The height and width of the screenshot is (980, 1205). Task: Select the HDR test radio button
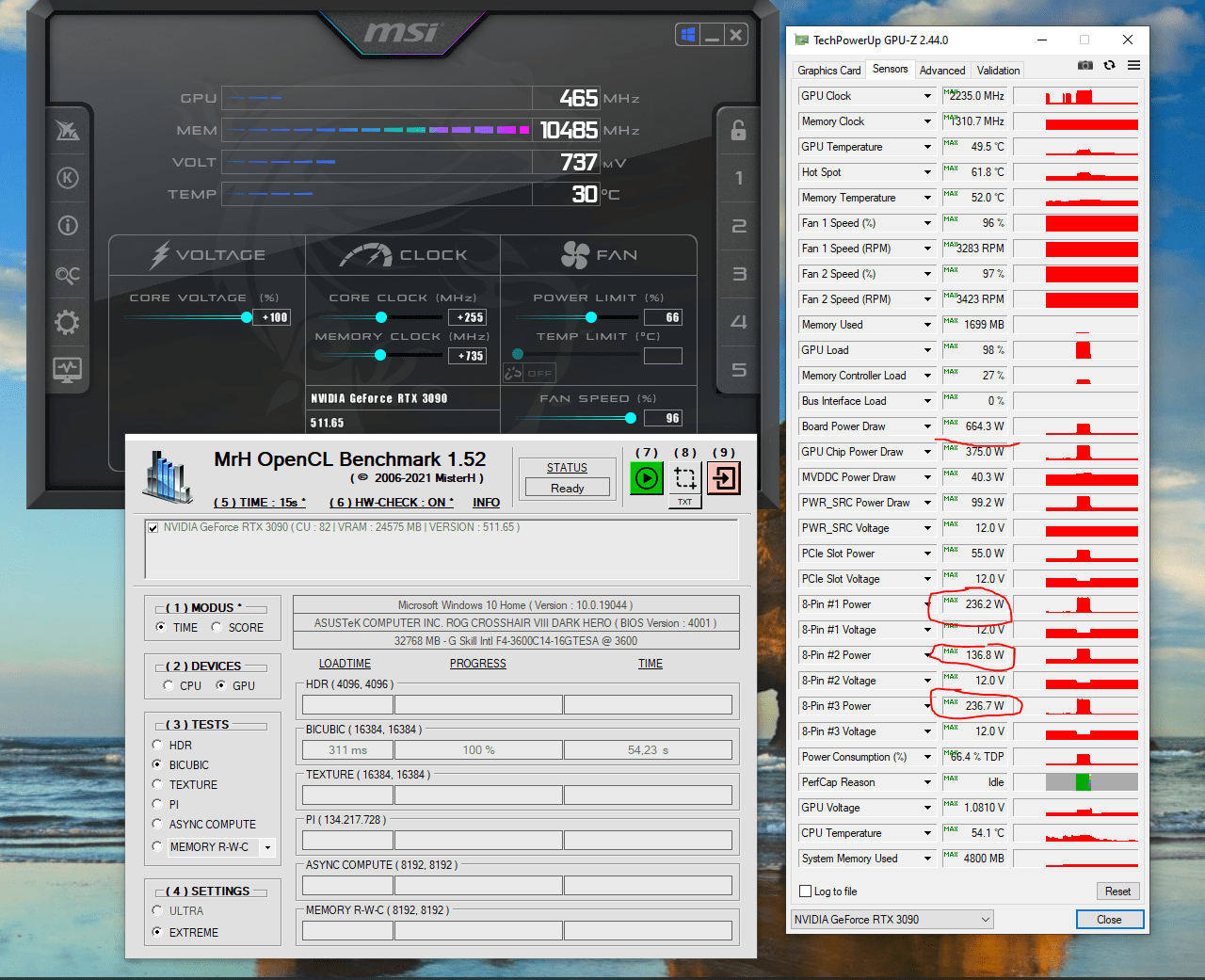[157, 745]
